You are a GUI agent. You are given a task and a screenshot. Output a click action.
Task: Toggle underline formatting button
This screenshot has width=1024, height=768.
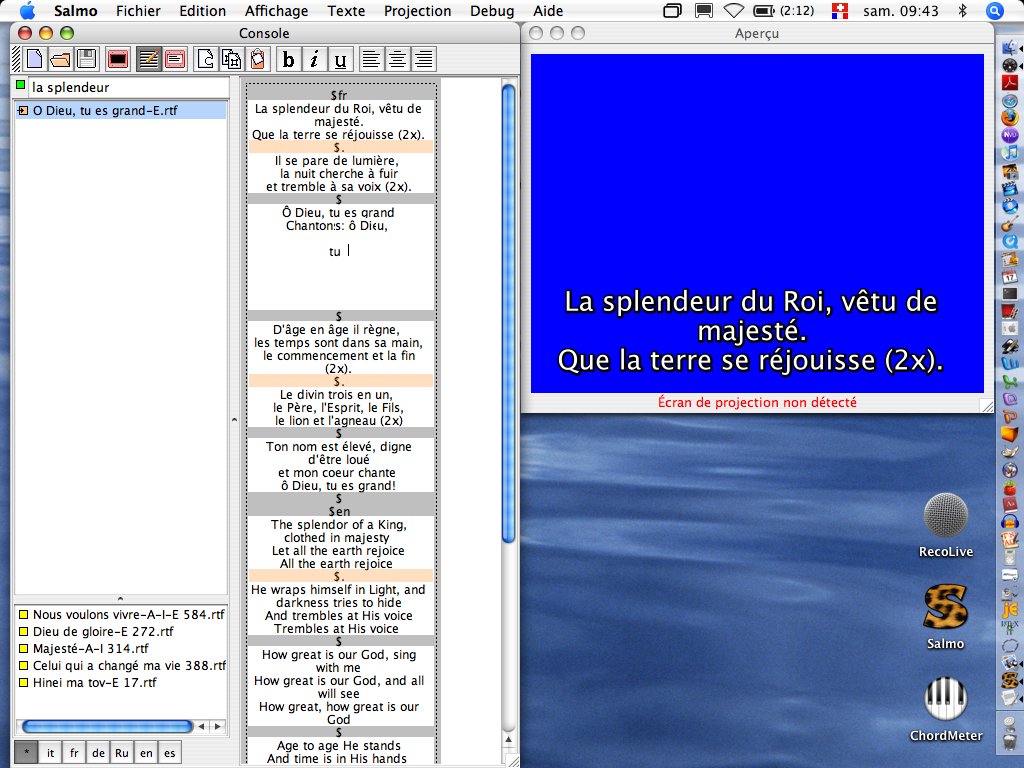click(340, 59)
